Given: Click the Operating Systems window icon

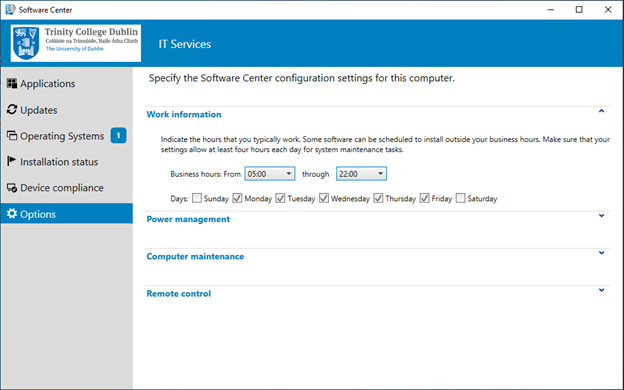Looking at the screenshot, I should 12,136.
